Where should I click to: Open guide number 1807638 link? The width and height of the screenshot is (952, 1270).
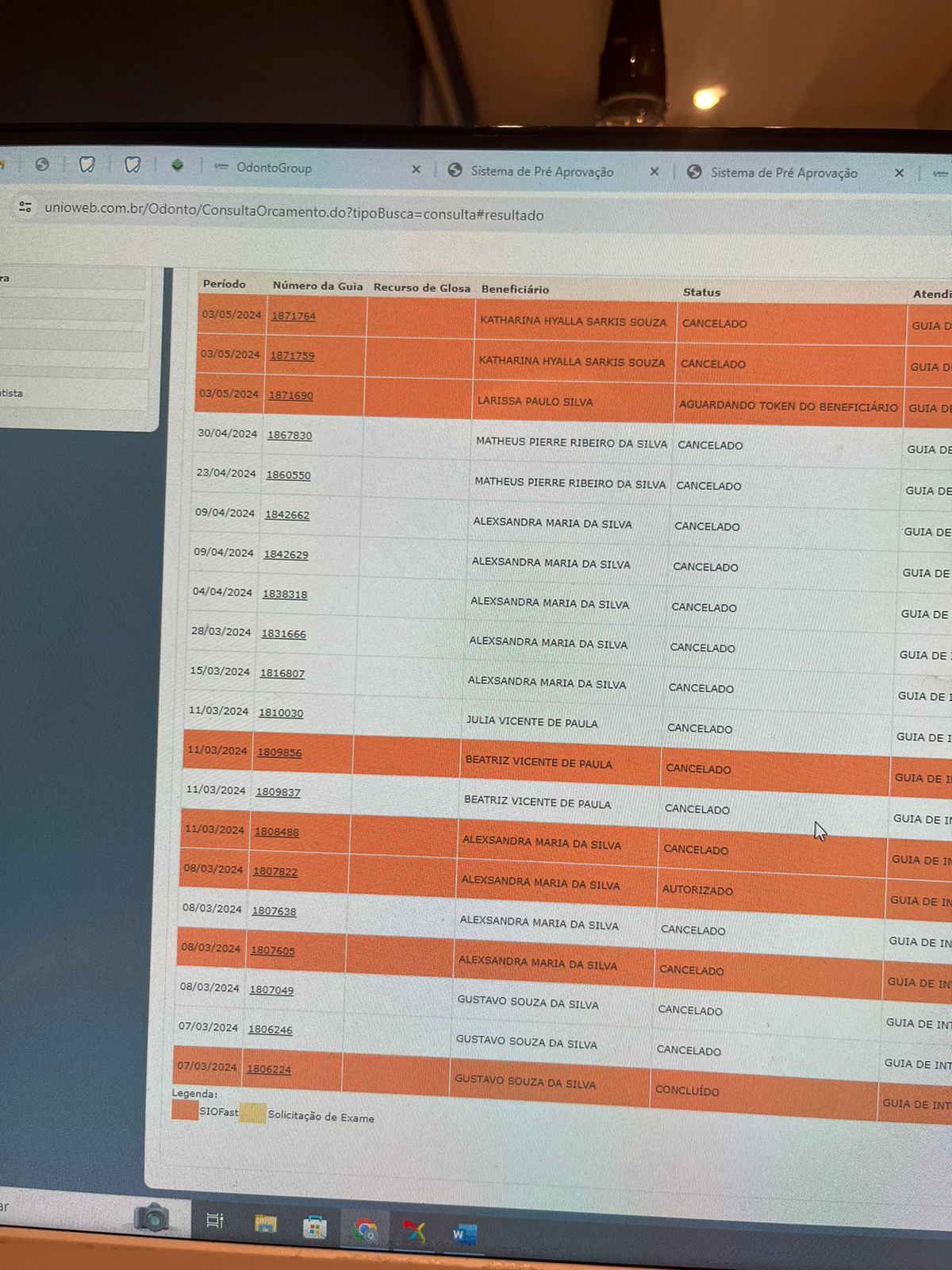(274, 911)
